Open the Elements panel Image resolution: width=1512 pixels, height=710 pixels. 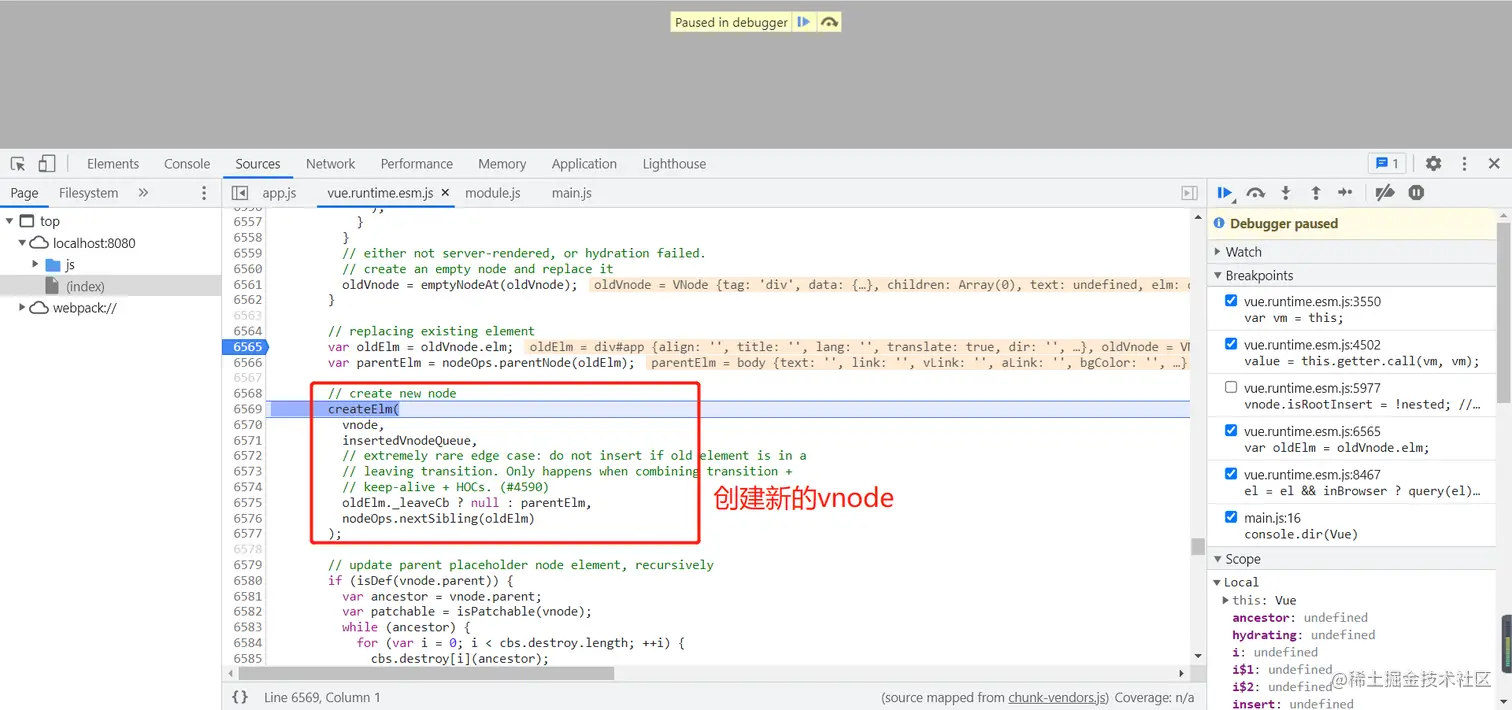(x=113, y=164)
